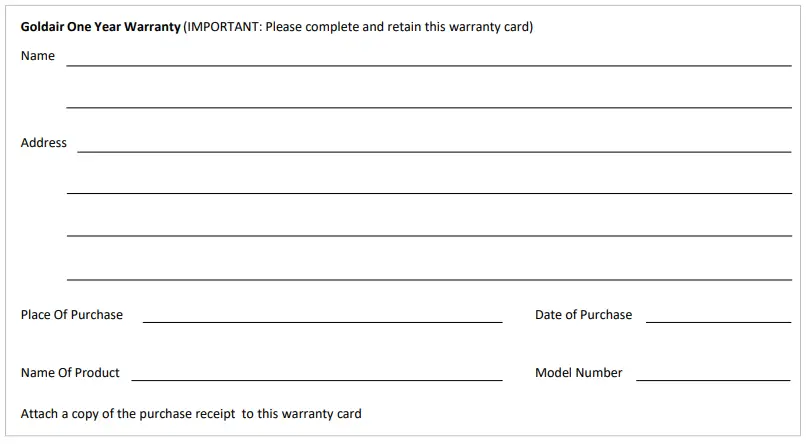Click the Address field label

44,143
